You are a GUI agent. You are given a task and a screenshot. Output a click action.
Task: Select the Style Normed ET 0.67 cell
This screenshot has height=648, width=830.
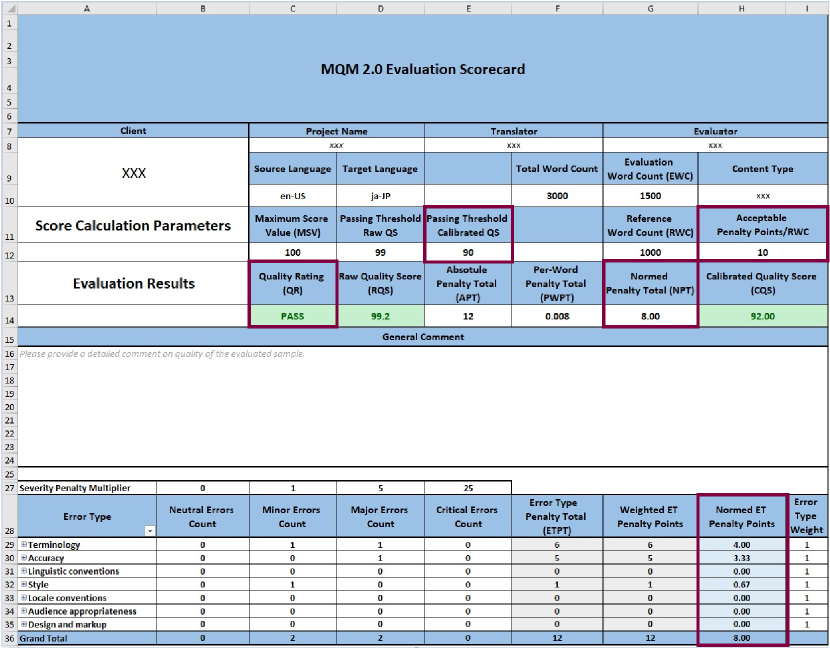pos(741,584)
